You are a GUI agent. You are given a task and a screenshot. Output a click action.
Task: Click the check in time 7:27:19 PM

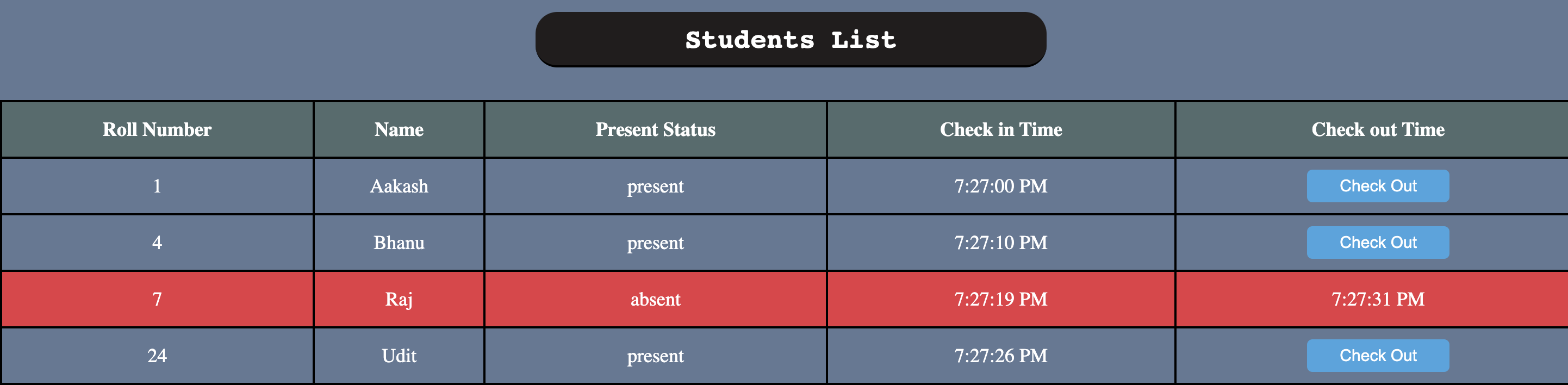(1001, 299)
